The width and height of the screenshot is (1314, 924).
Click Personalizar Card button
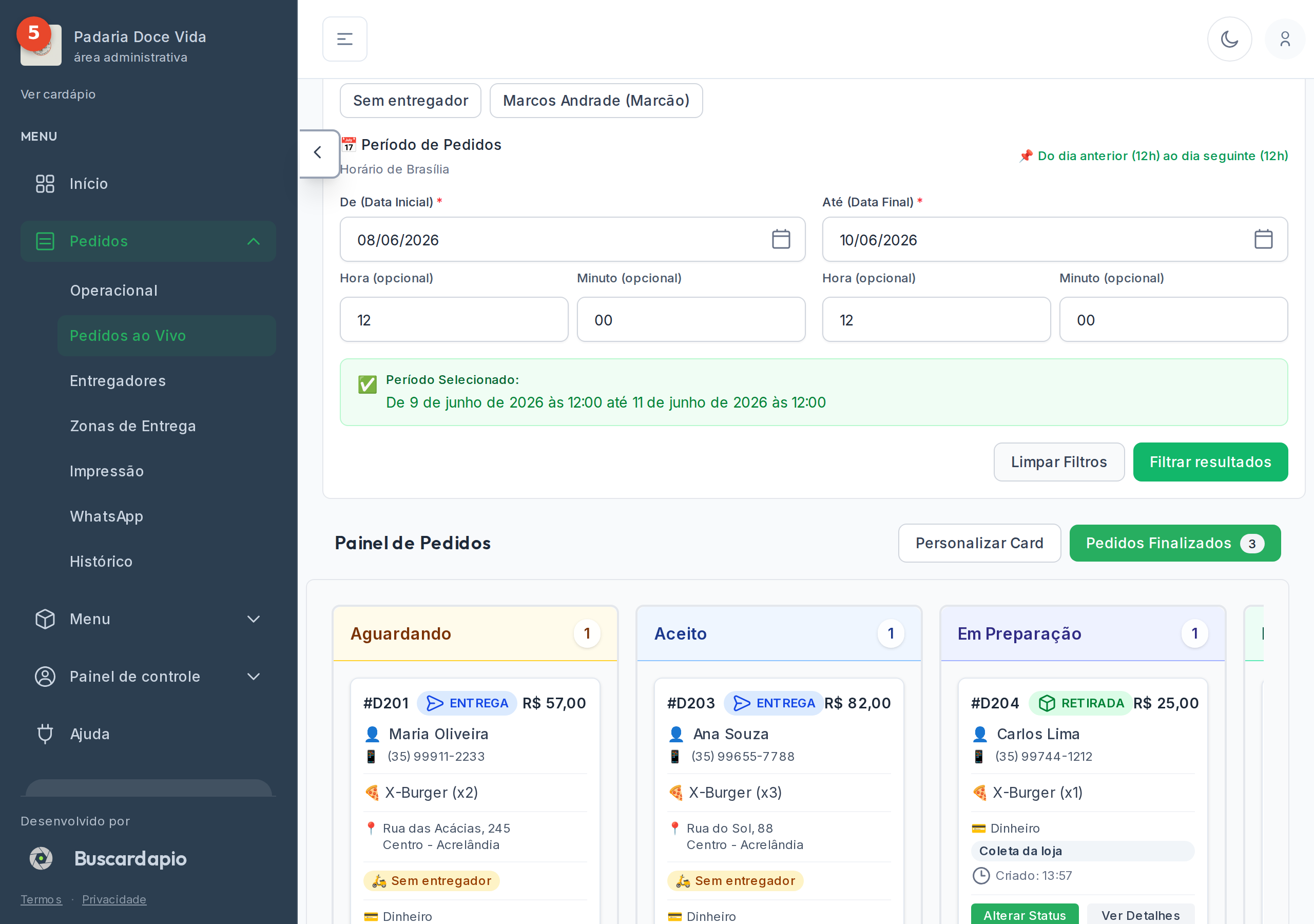(x=979, y=543)
